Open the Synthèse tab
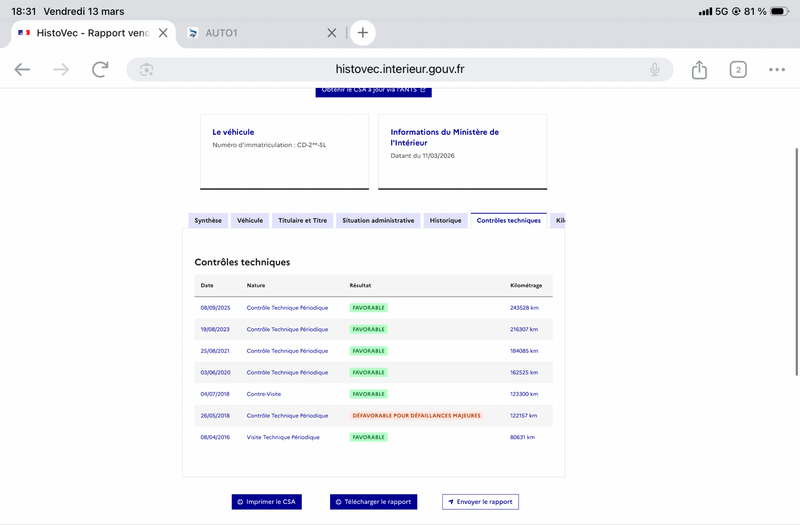This screenshot has width=800, height=525. tap(208, 220)
